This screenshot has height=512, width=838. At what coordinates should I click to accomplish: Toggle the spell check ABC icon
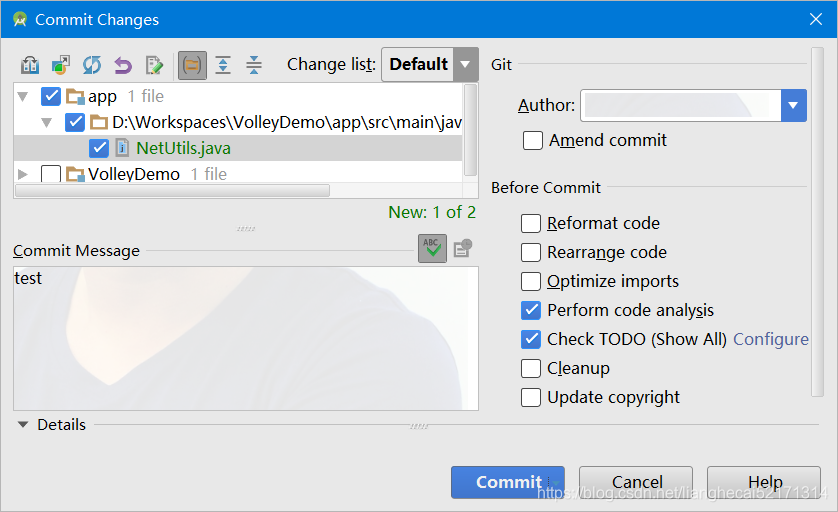[432, 249]
